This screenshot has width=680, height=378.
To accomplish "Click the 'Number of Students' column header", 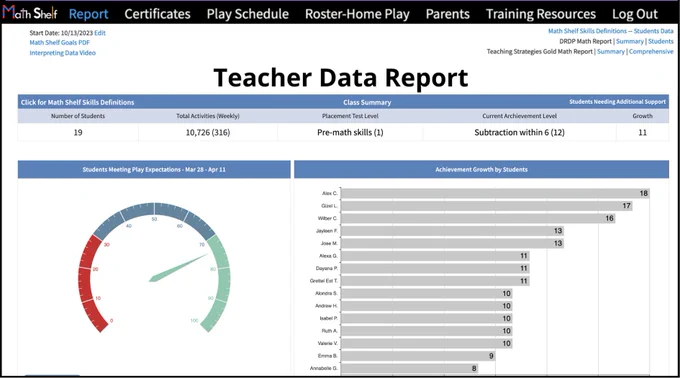I will point(78,116).
